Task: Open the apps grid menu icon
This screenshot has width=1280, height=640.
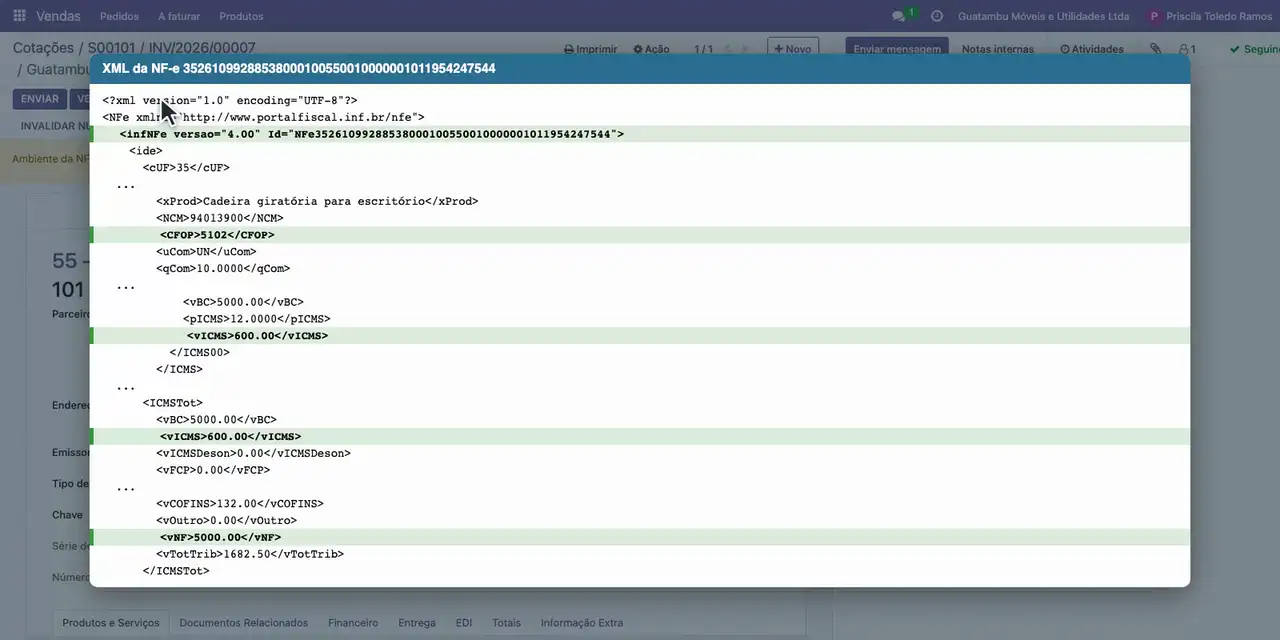Action: 19,16
